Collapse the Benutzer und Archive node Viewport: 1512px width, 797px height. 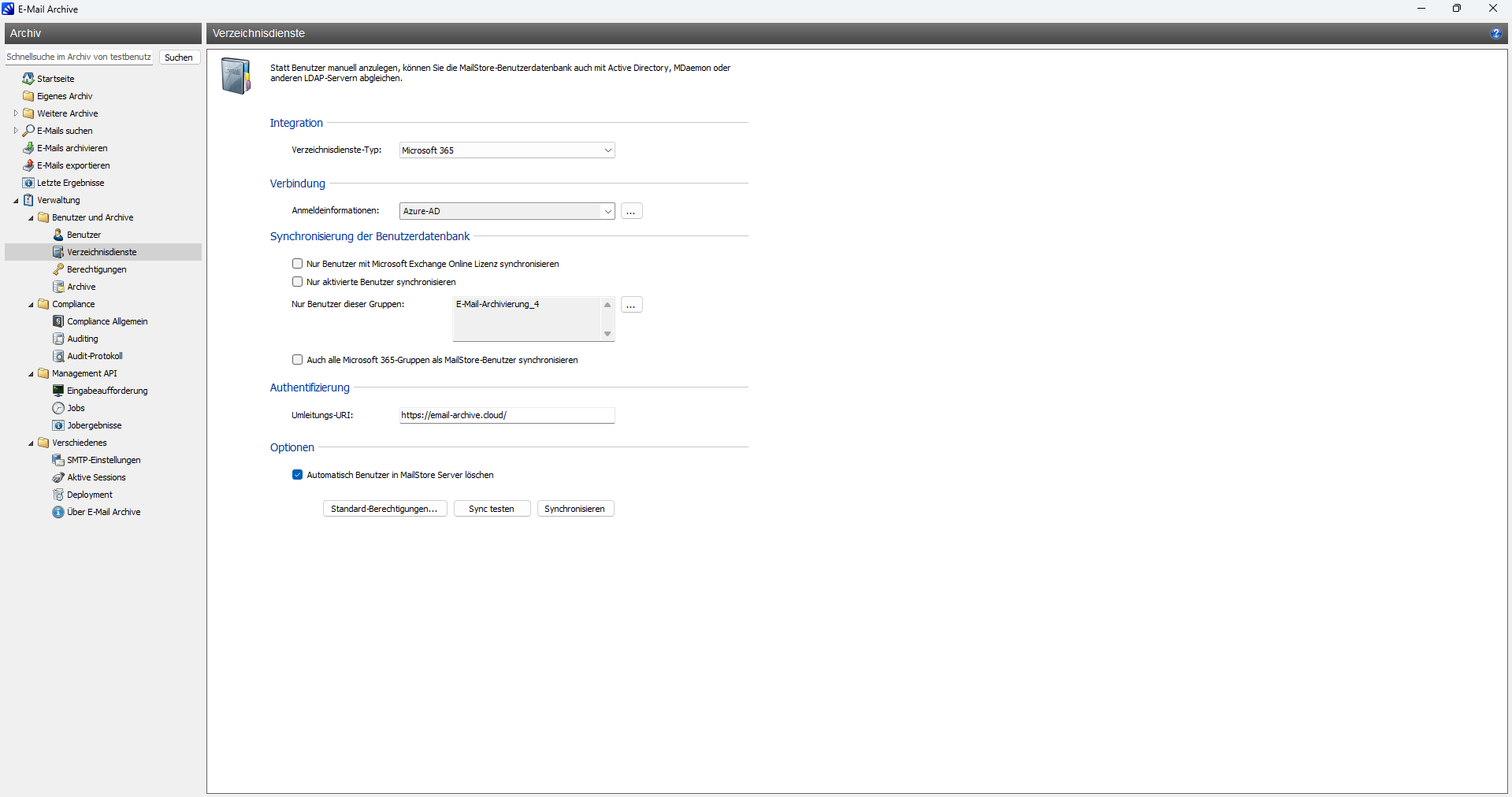pos(31,217)
